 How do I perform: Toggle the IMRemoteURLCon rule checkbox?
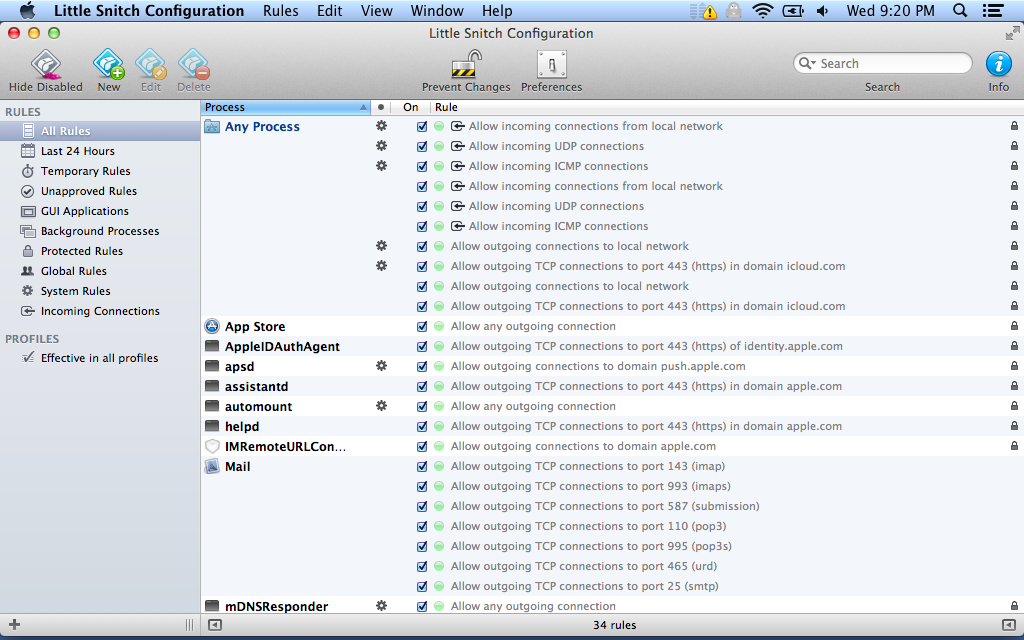pos(422,447)
